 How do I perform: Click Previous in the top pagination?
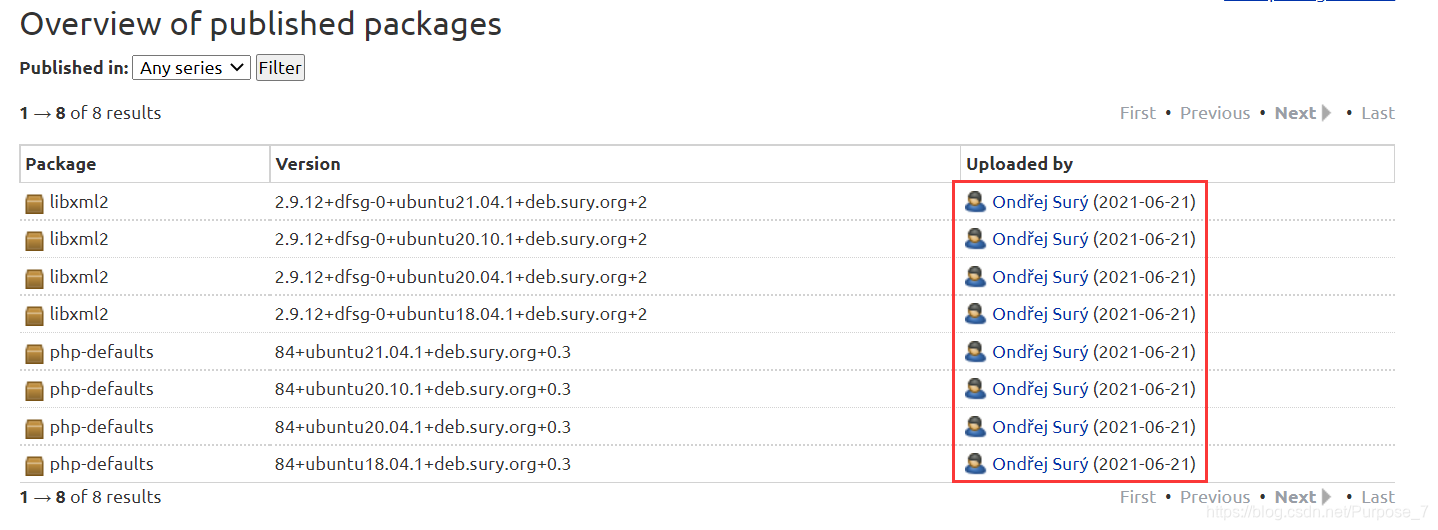click(x=1215, y=113)
